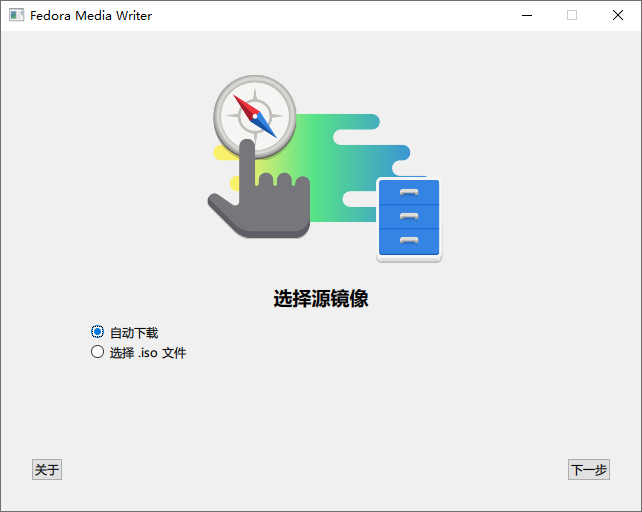Minimize the Fedora Media Writer window
The height and width of the screenshot is (512, 642).
coord(526,16)
